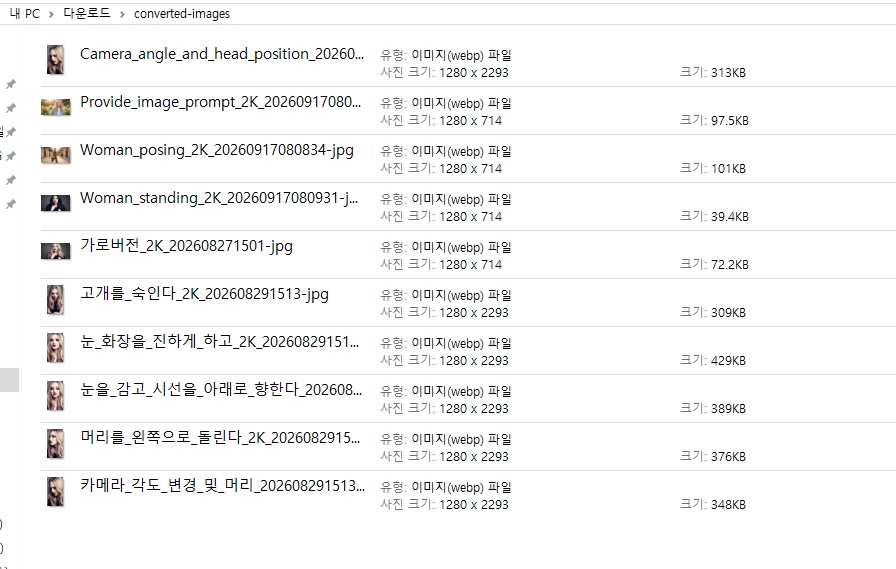The height and width of the screenshot is (569, 896).
Task: Click thumbnail of 가로버전_2K file
Action: [x=55, y=251]
